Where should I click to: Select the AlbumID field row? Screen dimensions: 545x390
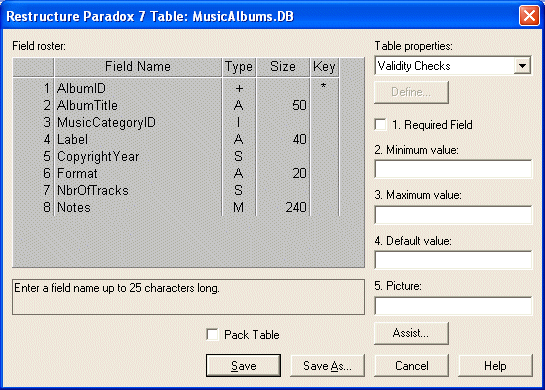click(x=176, y=88)
